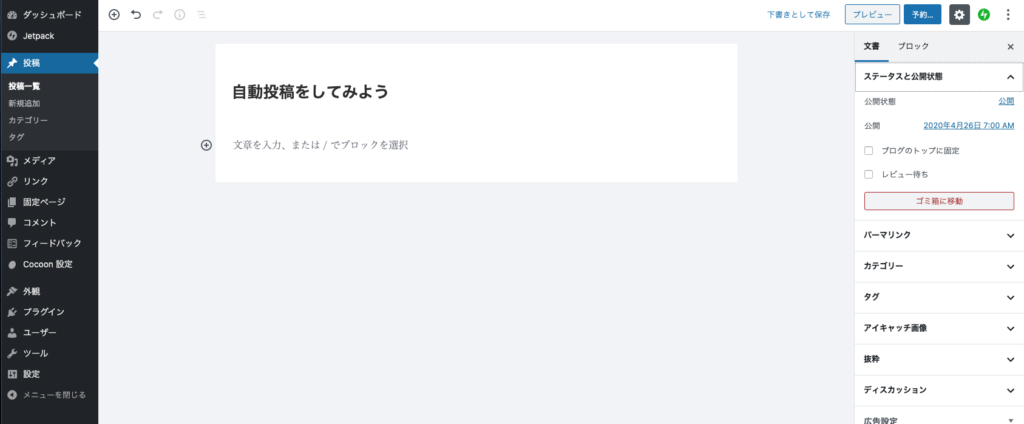
Task: Click the プレビュー button
Action: click(x=871, y=15)
